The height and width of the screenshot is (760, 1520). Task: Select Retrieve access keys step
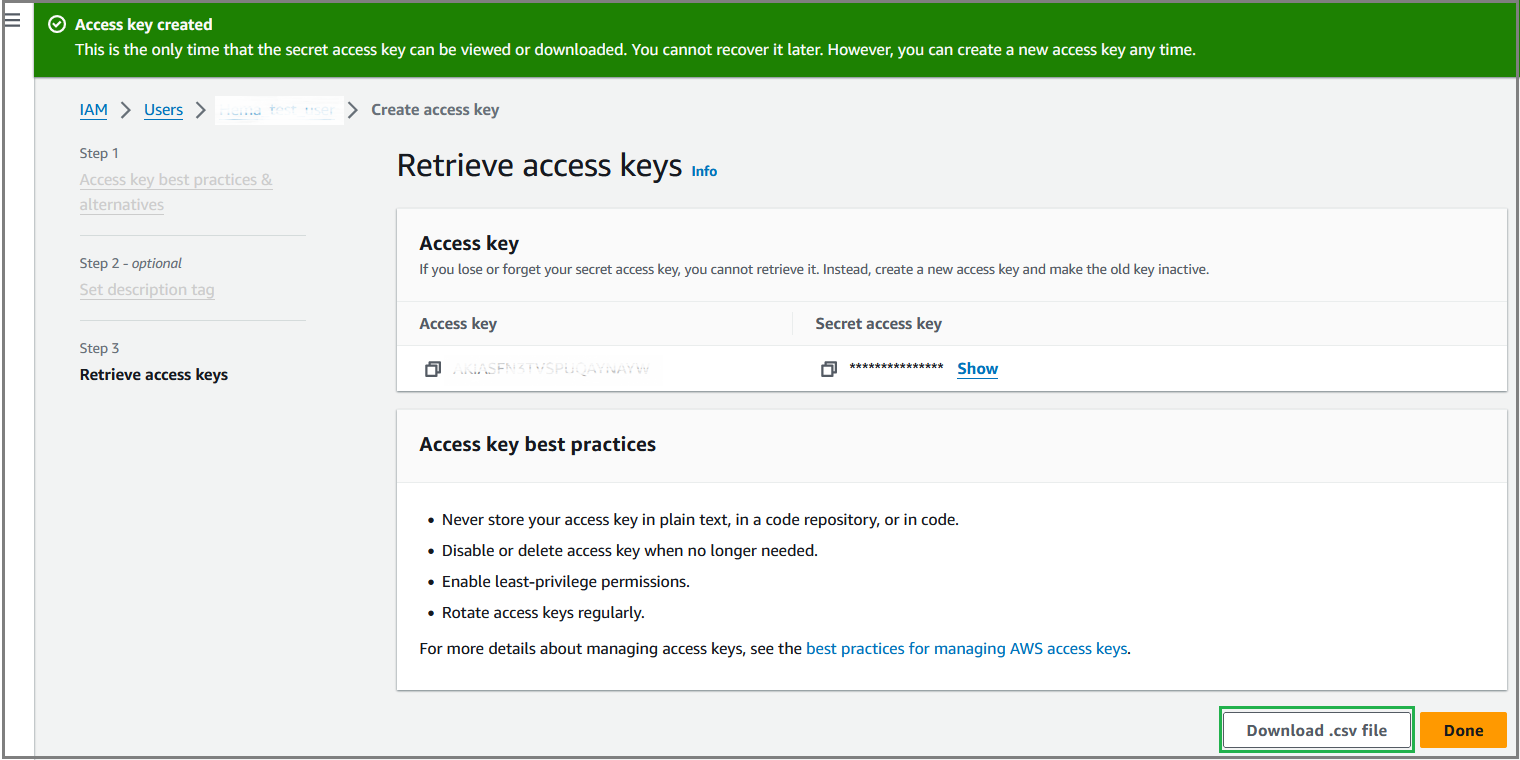[154, 375]
